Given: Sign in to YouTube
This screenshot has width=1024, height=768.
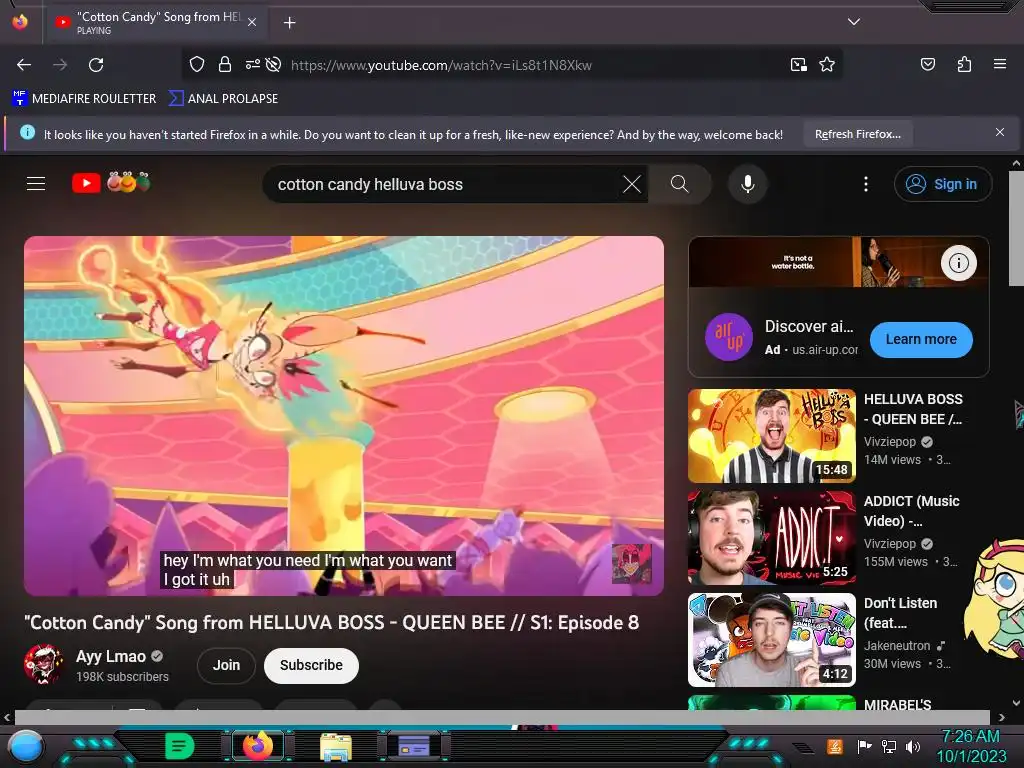Looking at the screenshot, I should click(x=943, y=184).
